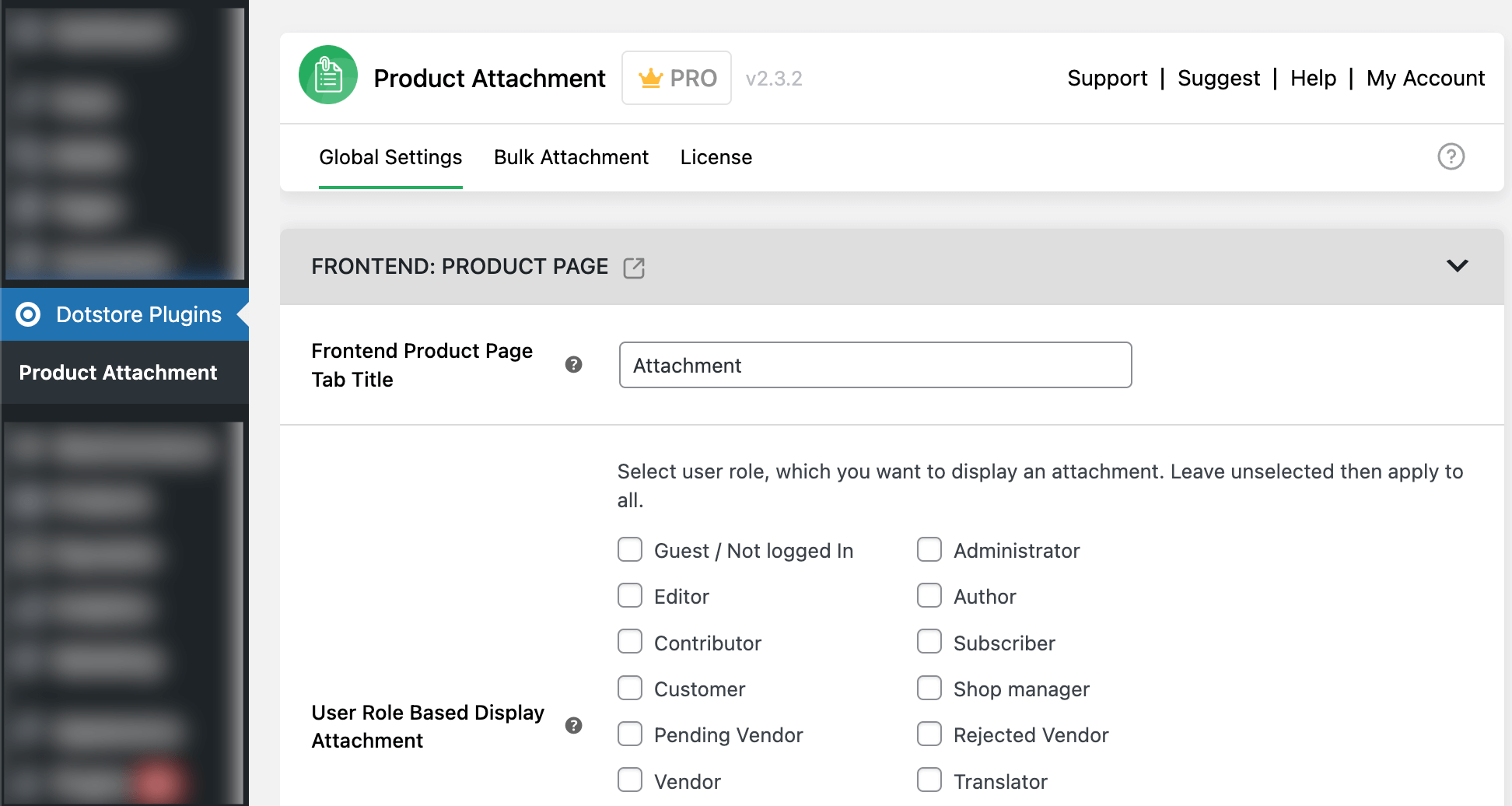Screen dimensions: 1512x806
Task: Open the License tab
Action: click(716, 157)
